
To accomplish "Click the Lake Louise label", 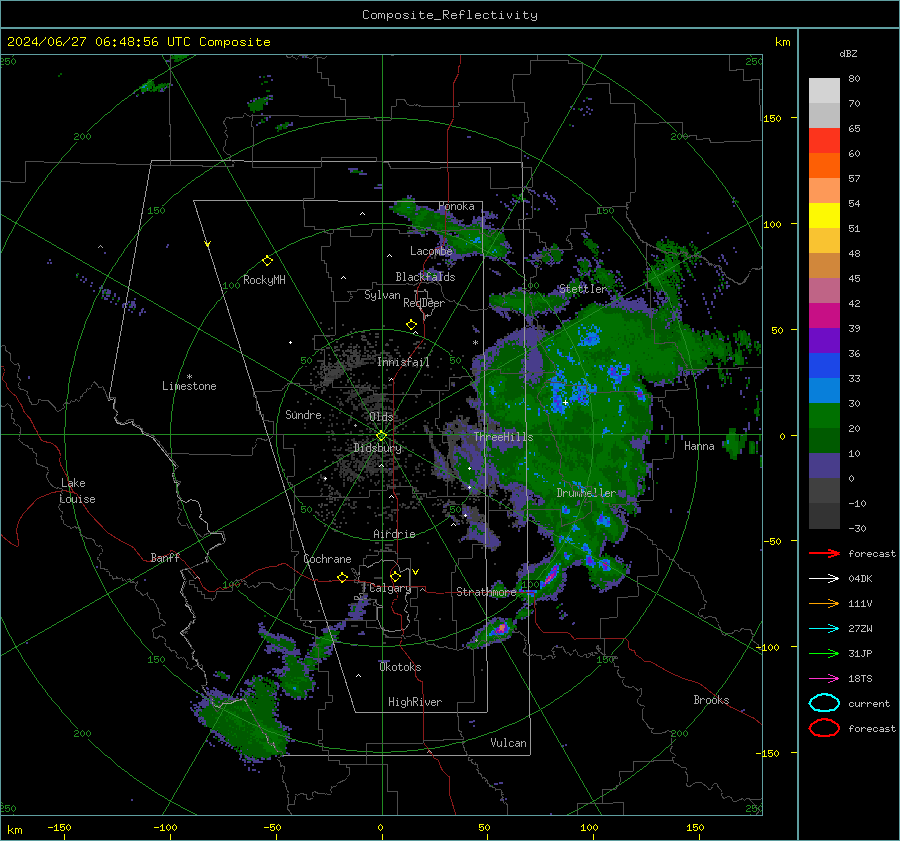I will coord(77,491).
